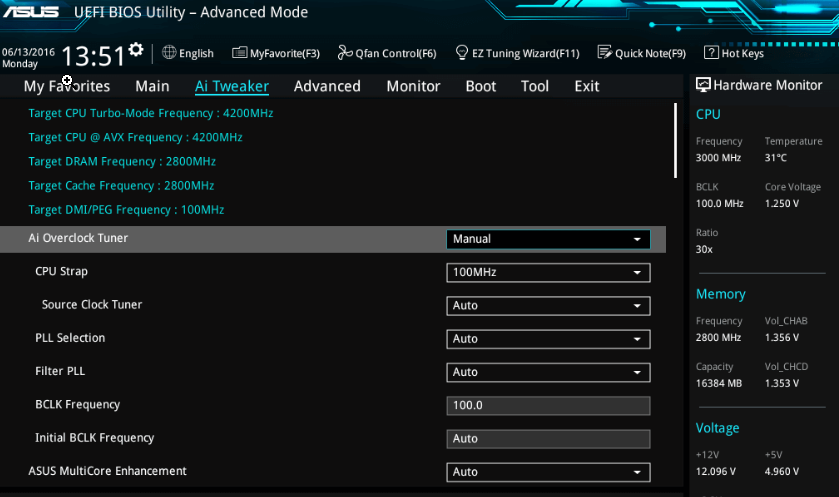
Task: Click the settings gear beside the clock
Action: 136,50
